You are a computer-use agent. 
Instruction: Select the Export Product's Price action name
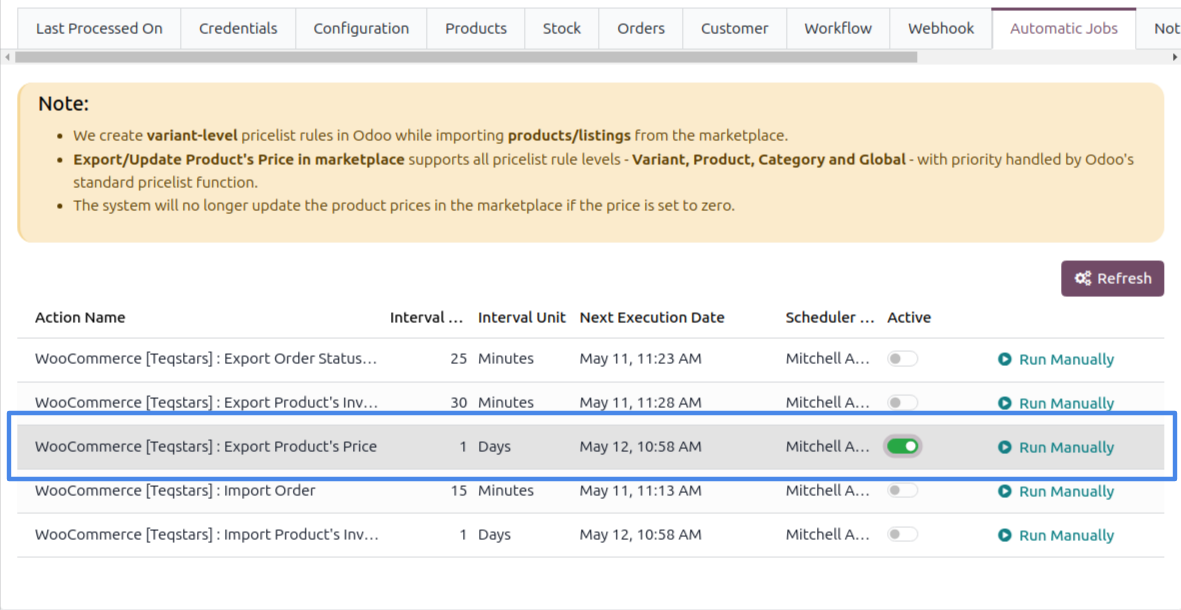coord(206,447)
